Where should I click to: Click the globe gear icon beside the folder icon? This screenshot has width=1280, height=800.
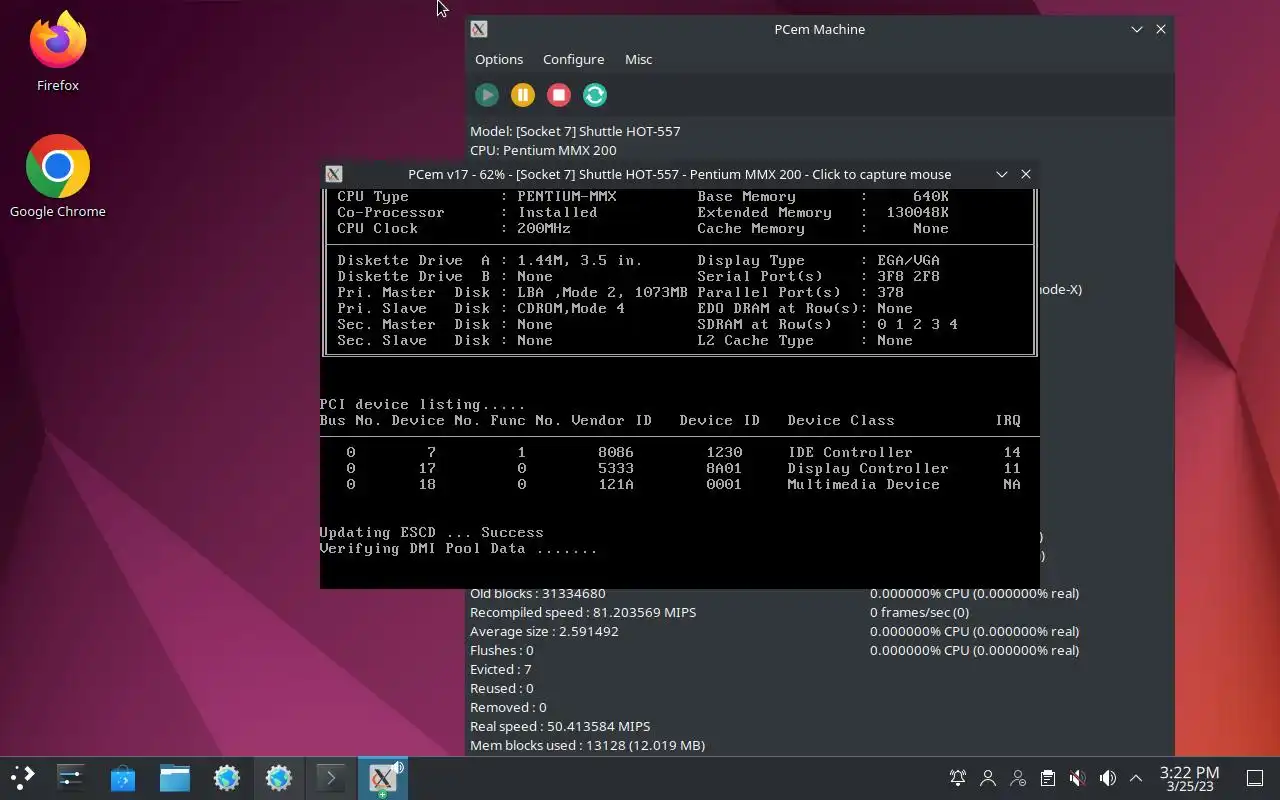click(x=227, y=777)
